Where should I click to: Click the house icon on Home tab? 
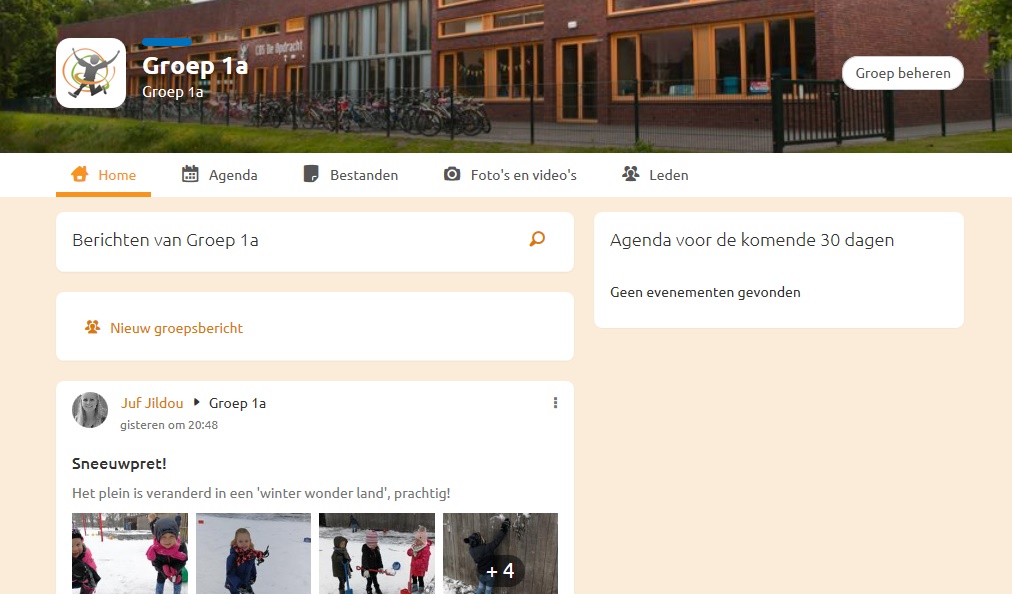pos(79,174)
